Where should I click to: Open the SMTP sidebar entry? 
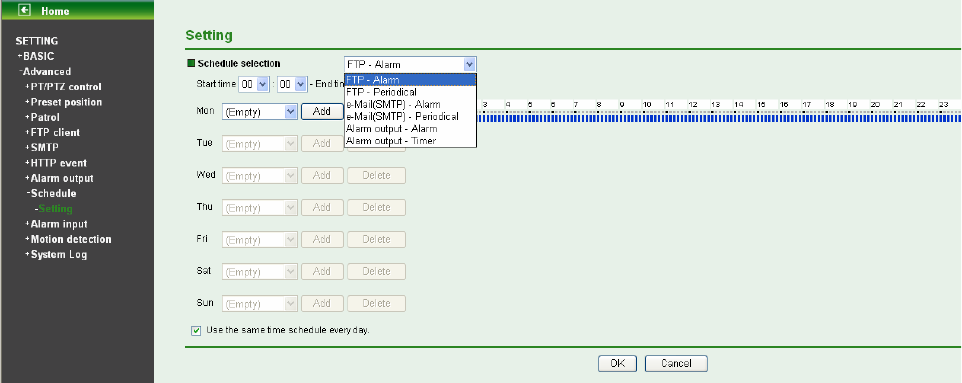(45, 148)
